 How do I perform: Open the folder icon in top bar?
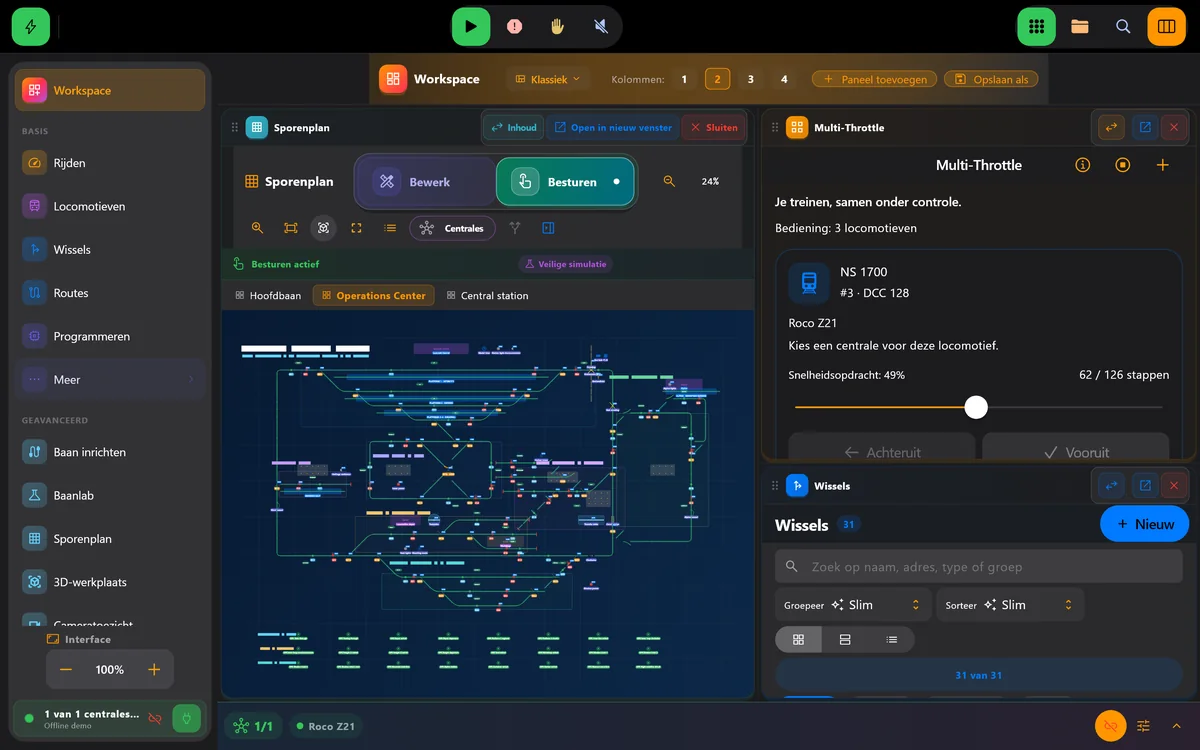[x=1080, y=27]
